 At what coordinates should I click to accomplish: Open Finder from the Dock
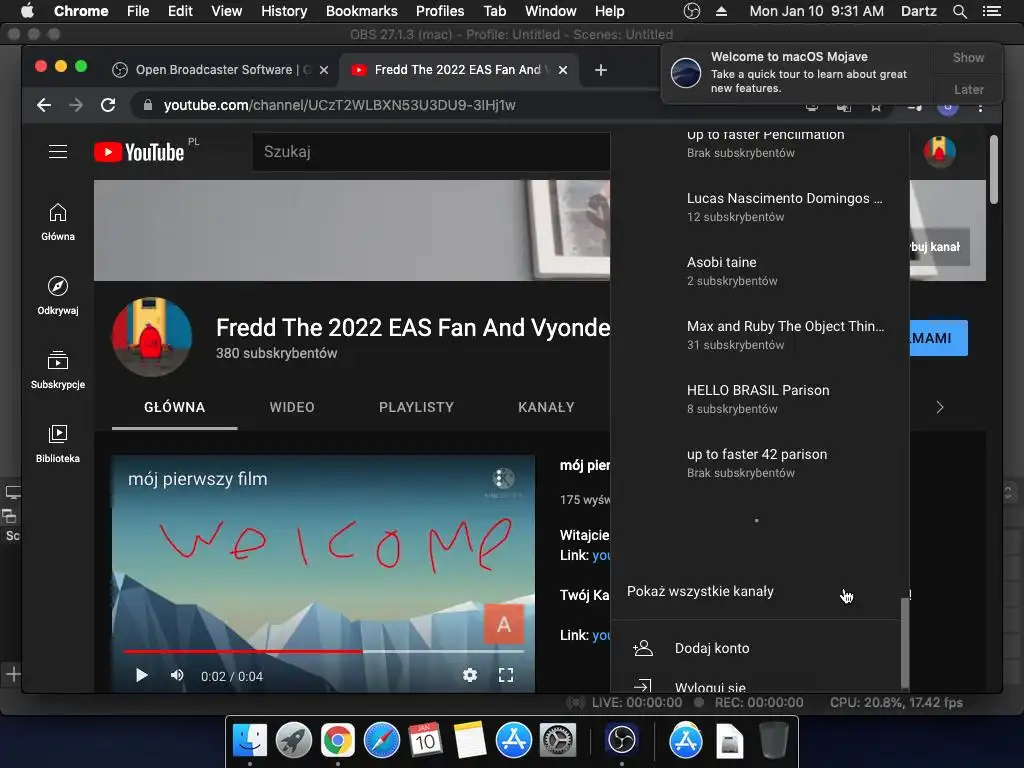coord(249,741)
